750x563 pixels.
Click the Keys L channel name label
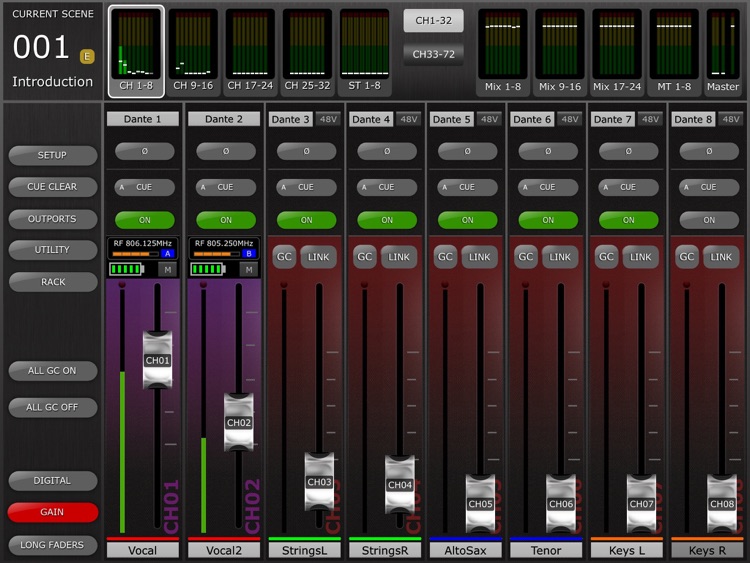[x=627, y=550]
